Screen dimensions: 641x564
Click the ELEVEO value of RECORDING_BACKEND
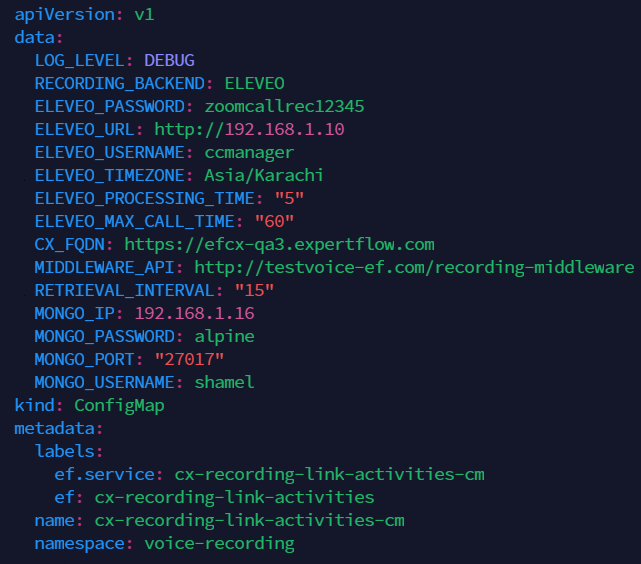click(254, 84)
